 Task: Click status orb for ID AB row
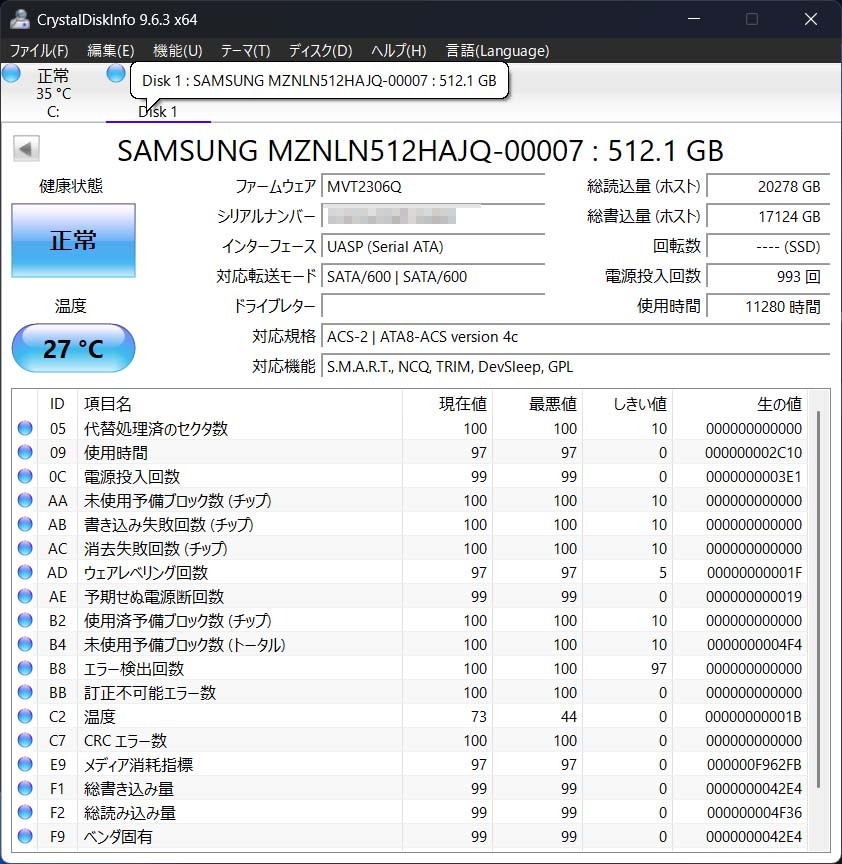point(25,524)
